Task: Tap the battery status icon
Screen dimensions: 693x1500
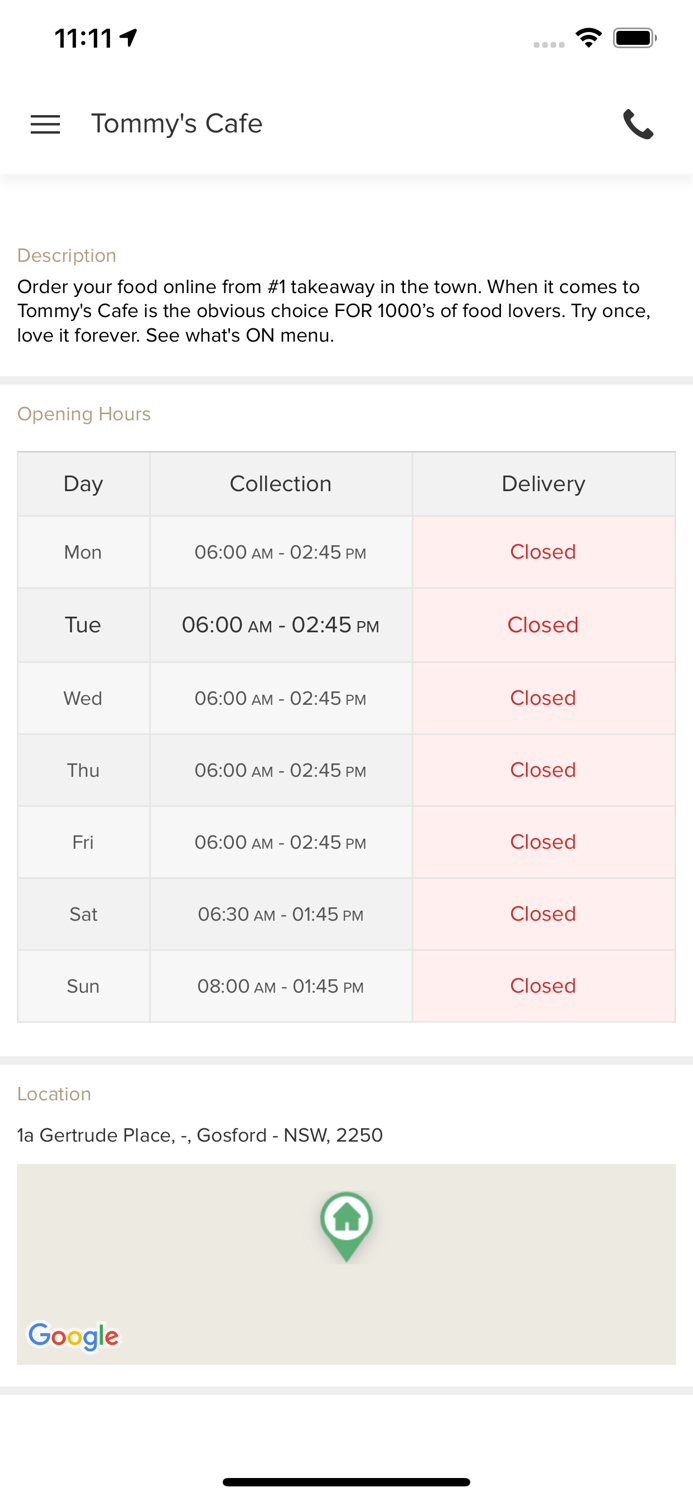Action: click(x=634, y=38)
